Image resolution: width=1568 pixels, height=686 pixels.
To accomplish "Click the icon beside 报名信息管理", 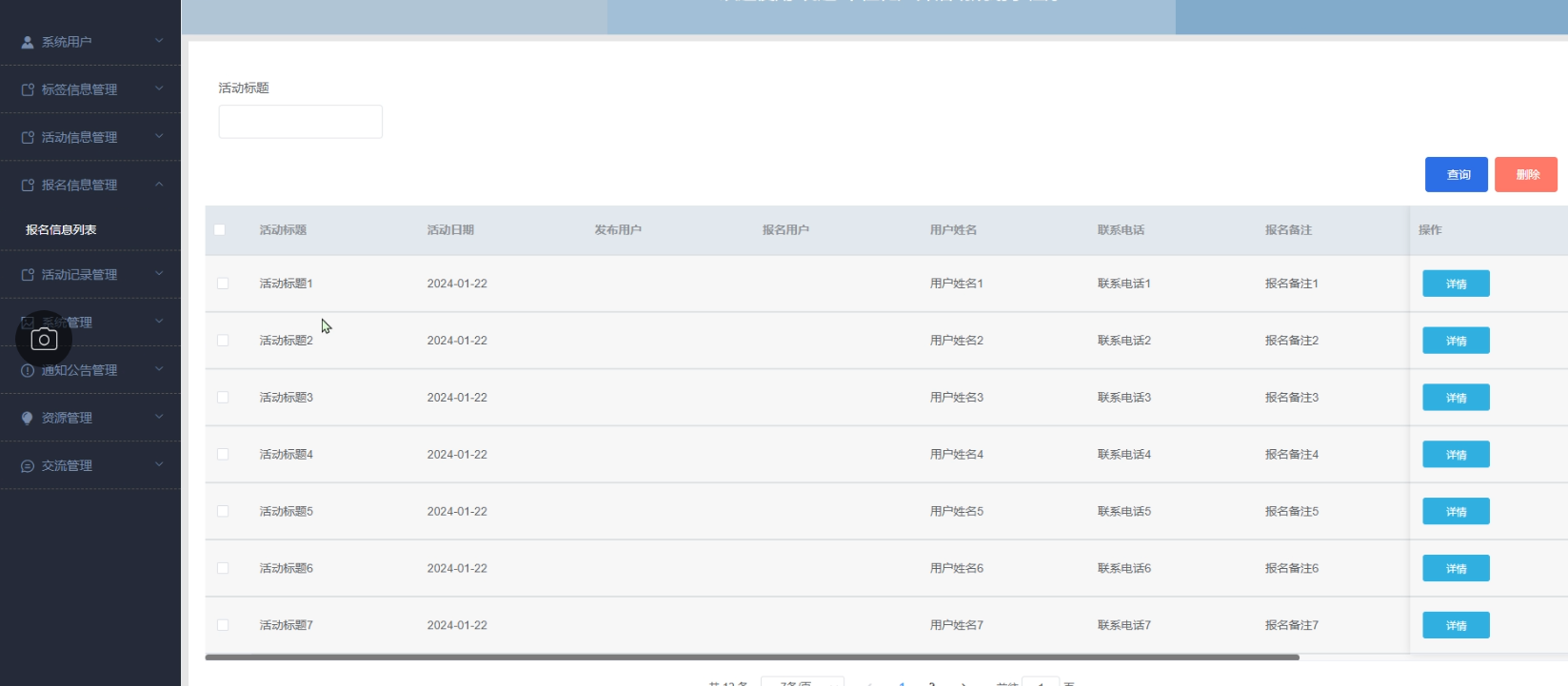I will click(x=28, y=185).
